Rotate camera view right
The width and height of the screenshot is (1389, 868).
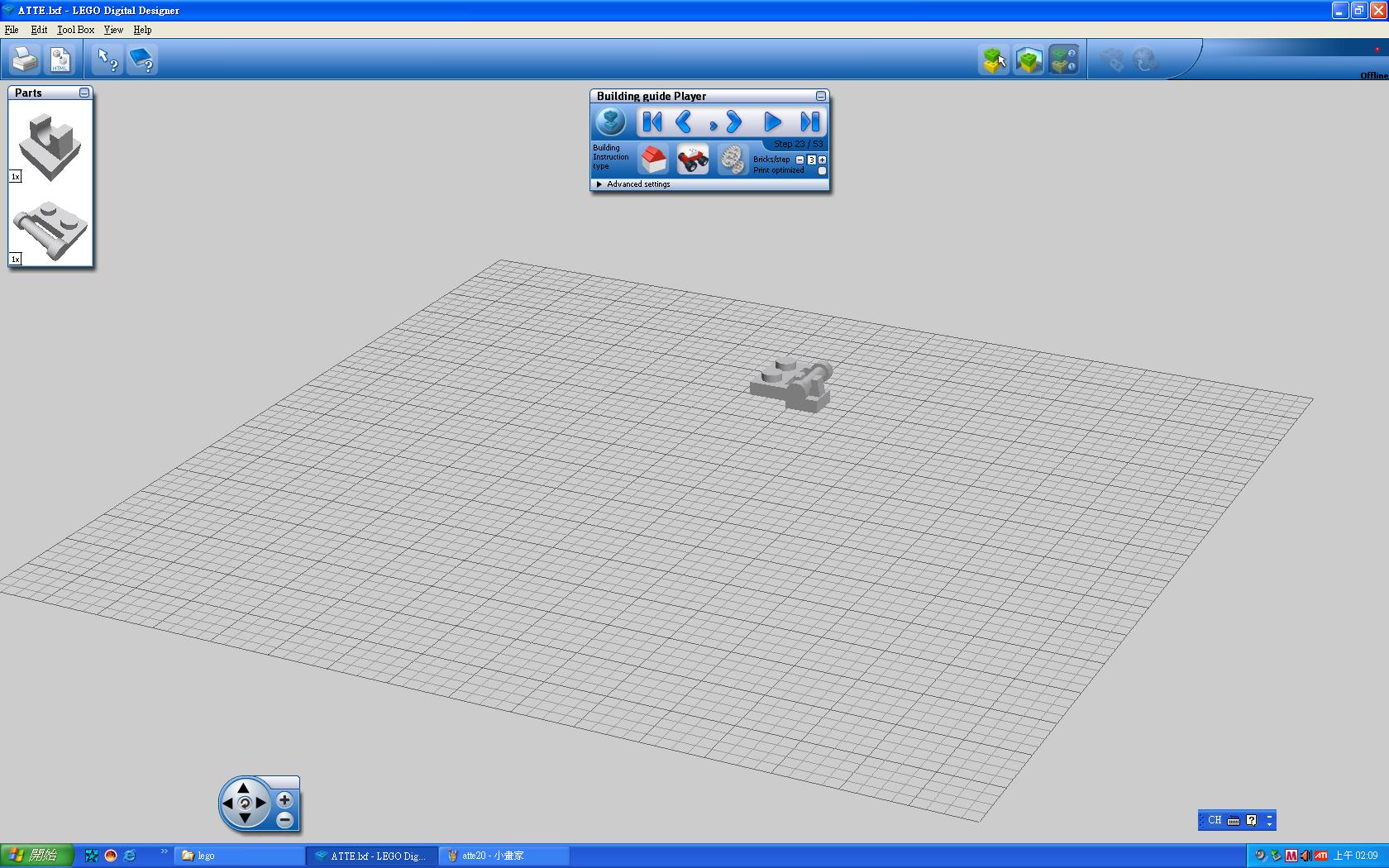tap(260, 803)
